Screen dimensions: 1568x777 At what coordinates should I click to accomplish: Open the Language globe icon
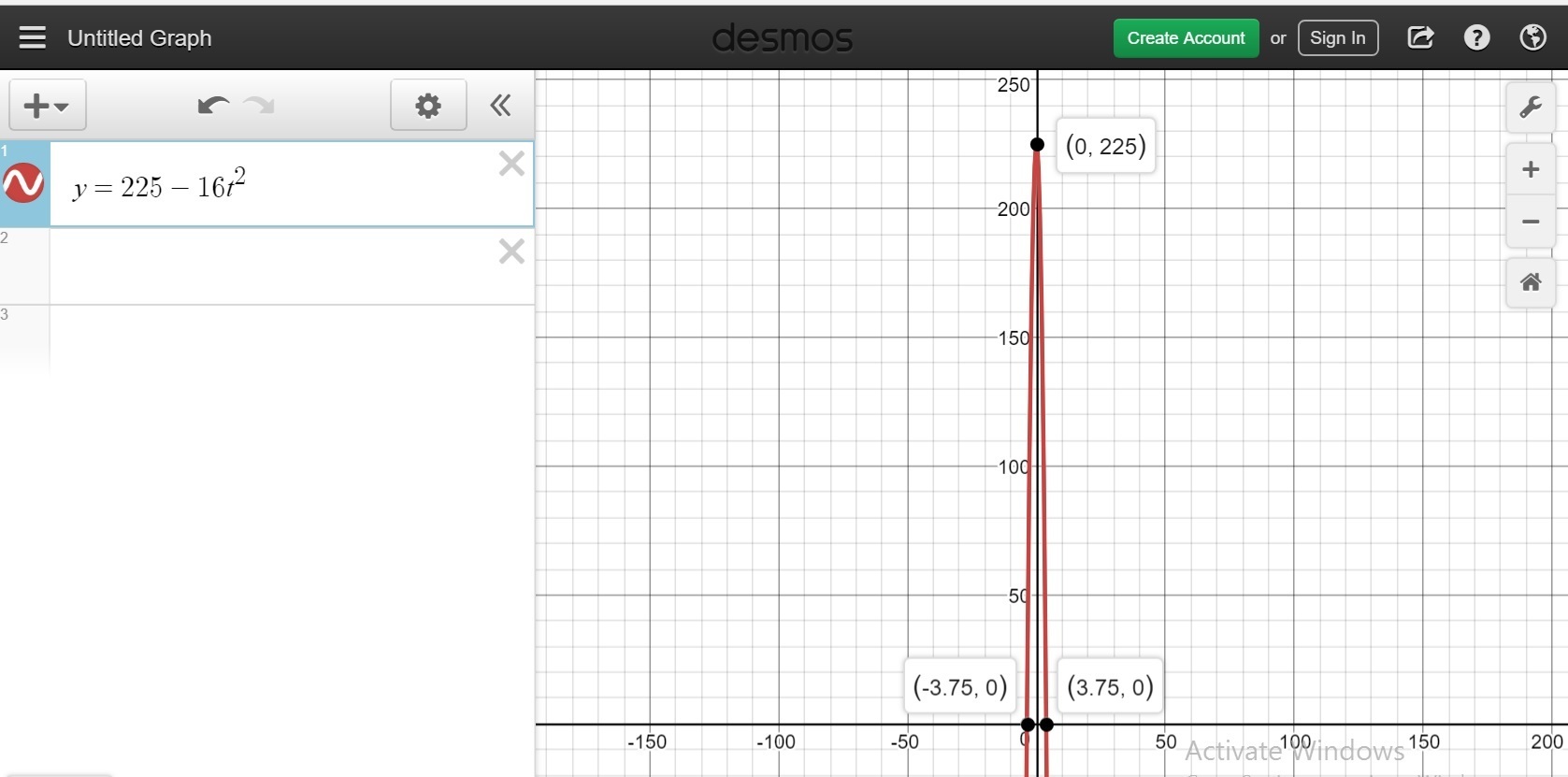pos(1532,37)
